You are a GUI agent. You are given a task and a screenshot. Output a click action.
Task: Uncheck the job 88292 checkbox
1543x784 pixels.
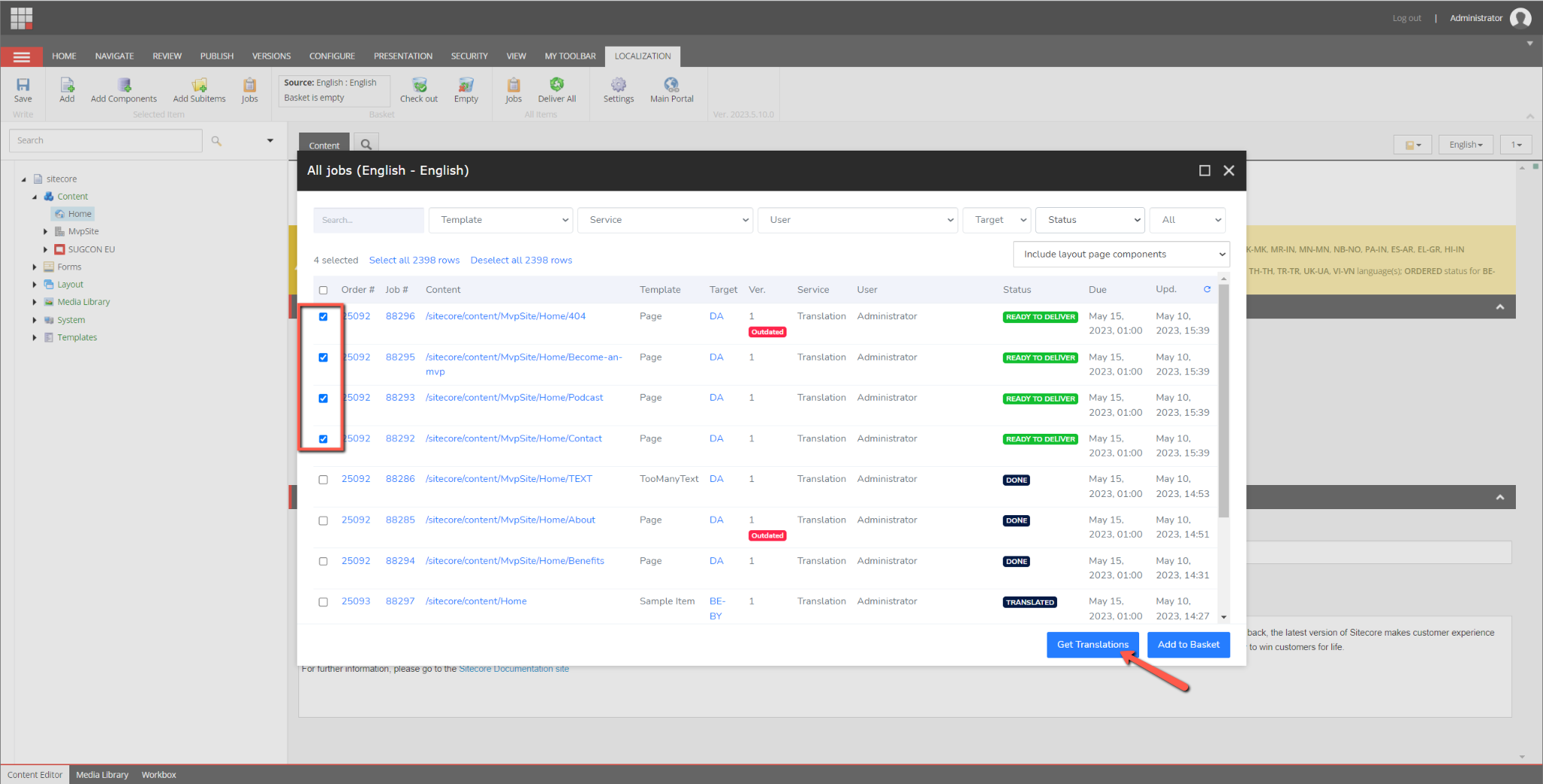coord(323,439)
